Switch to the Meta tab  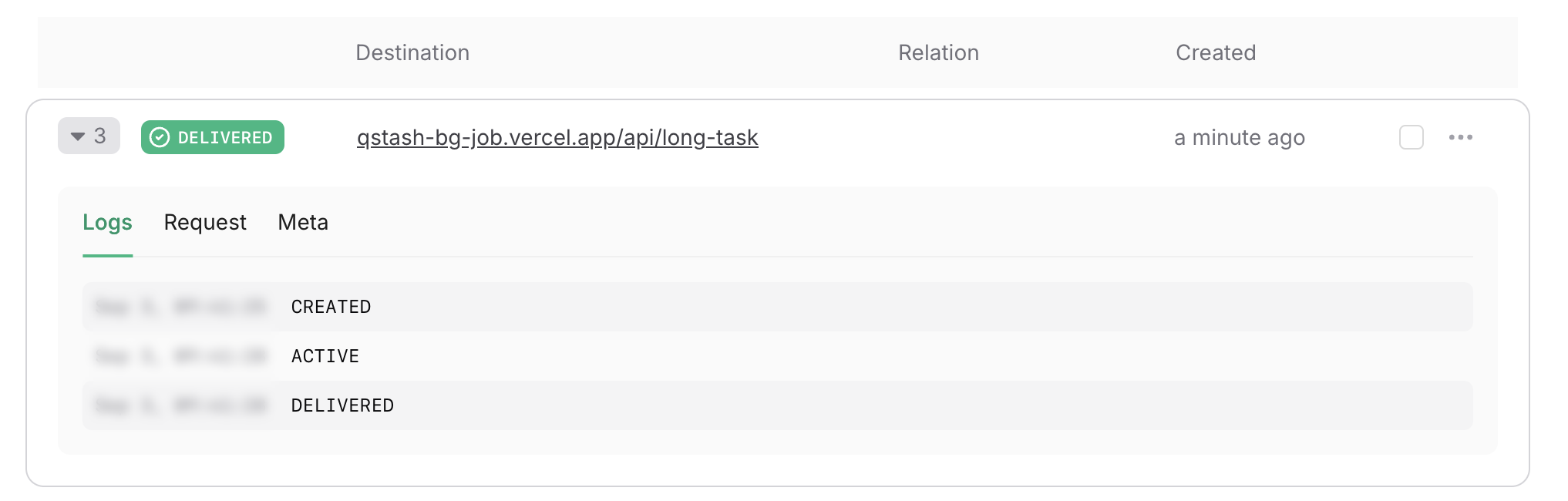pos(303,222)
